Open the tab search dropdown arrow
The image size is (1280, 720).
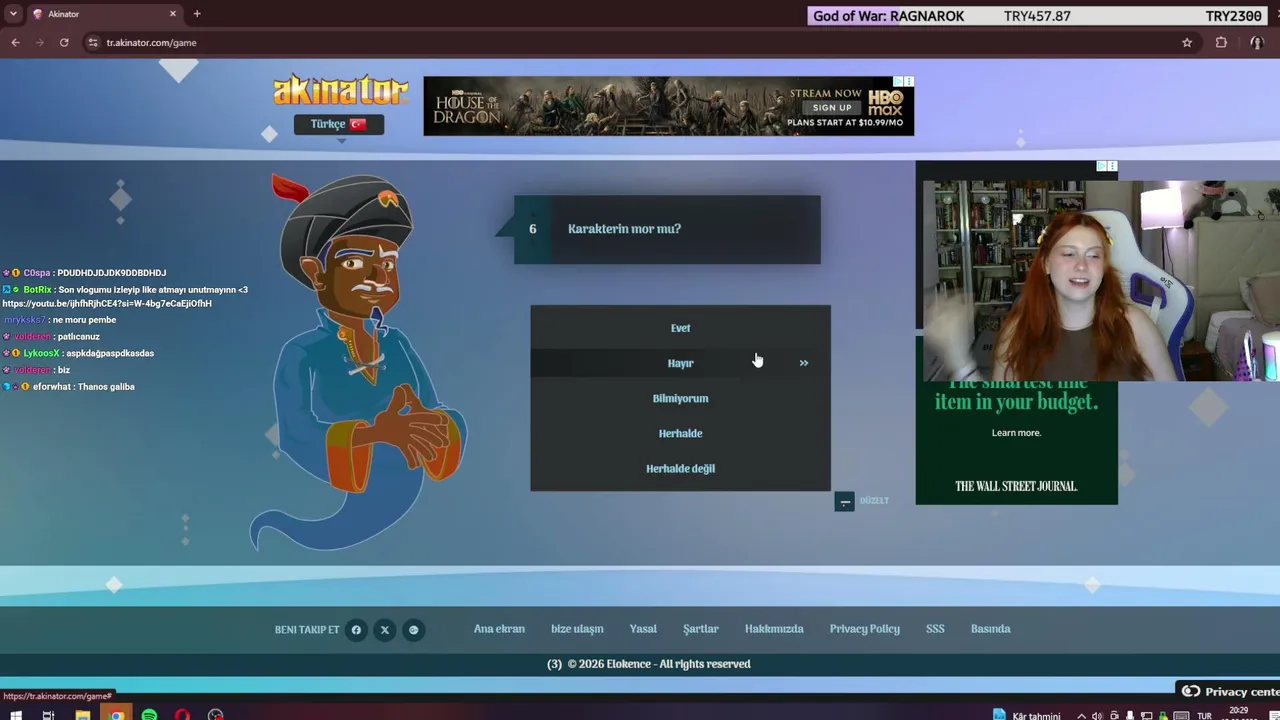click(13, 14)
